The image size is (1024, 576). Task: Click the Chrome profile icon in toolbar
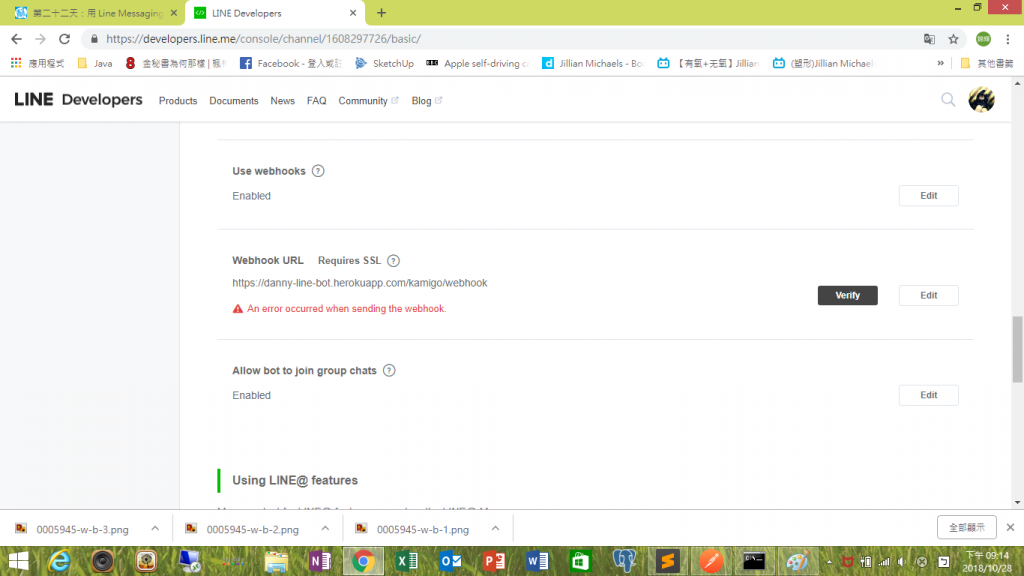pyautogui.click(x=984, y=39)
